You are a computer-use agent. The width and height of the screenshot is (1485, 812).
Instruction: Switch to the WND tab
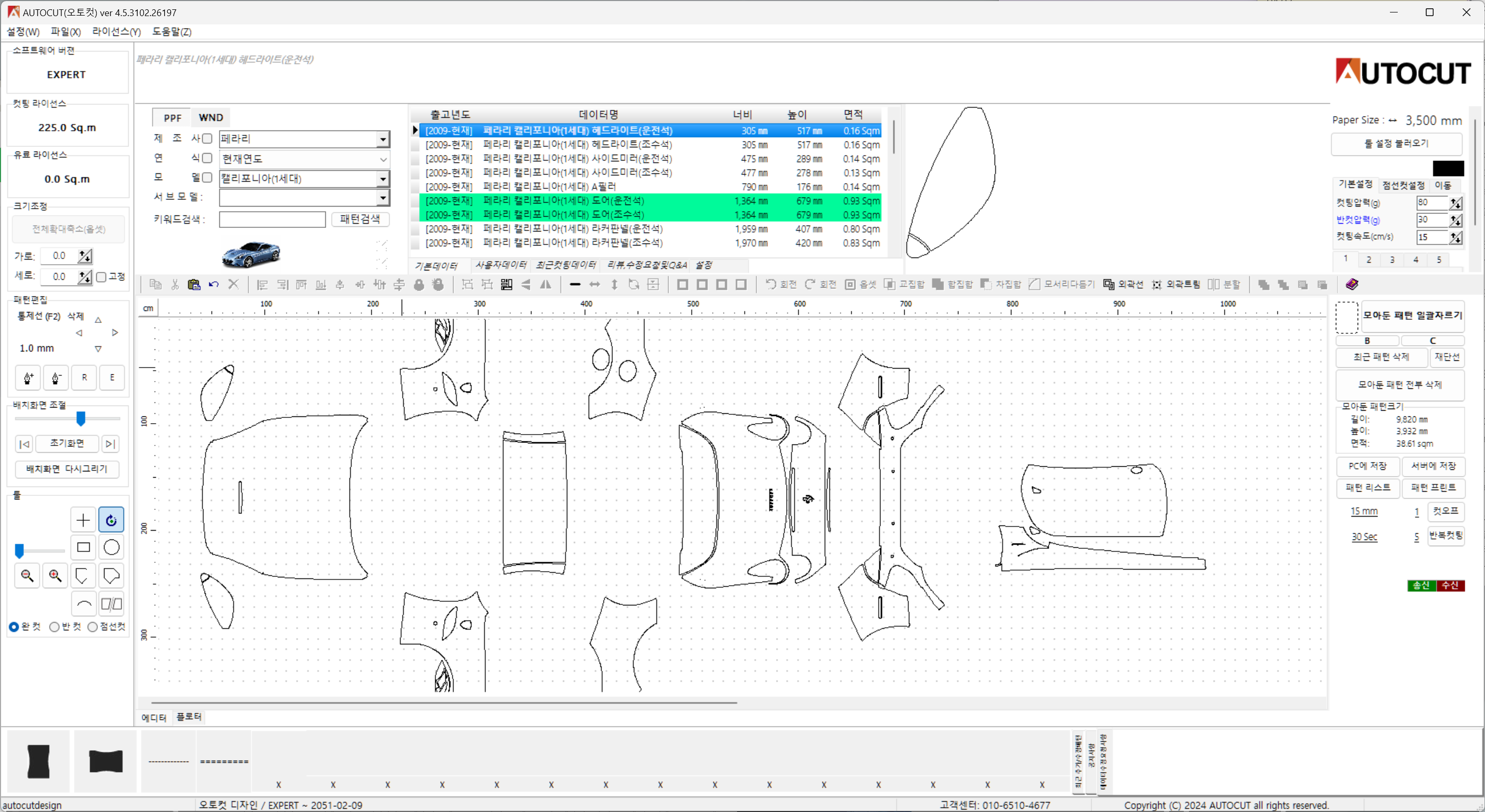(x=211, y=117)
